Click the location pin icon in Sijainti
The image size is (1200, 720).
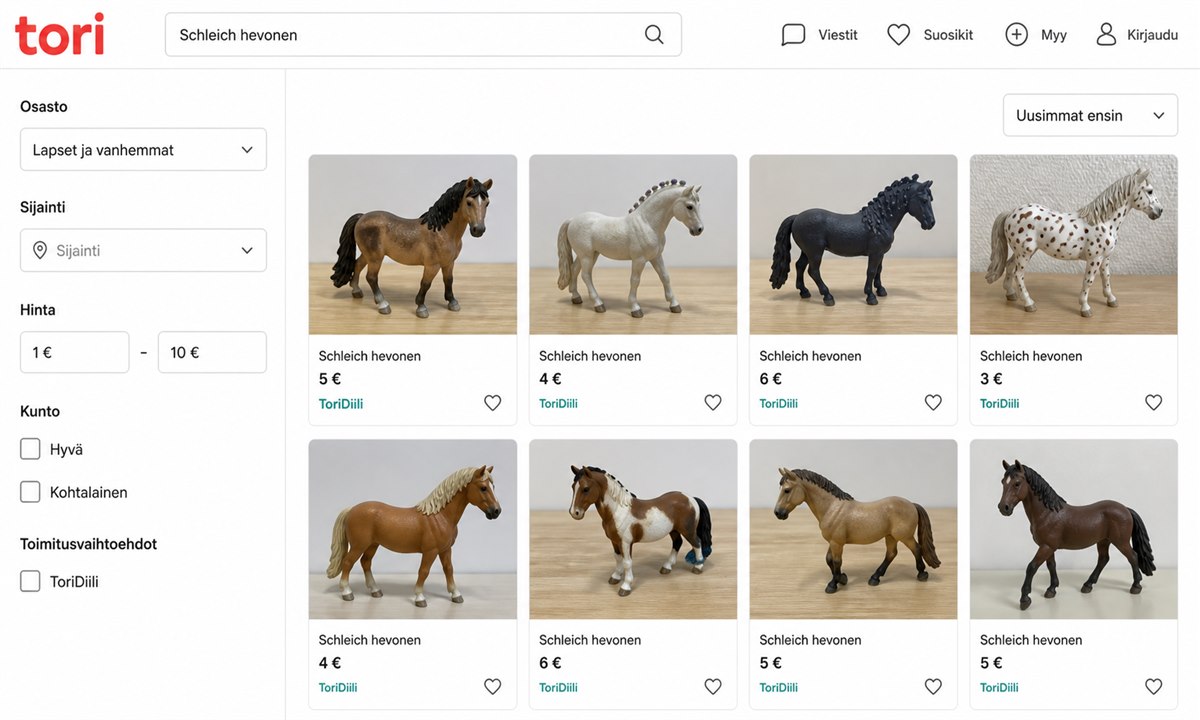click(40, 250)
